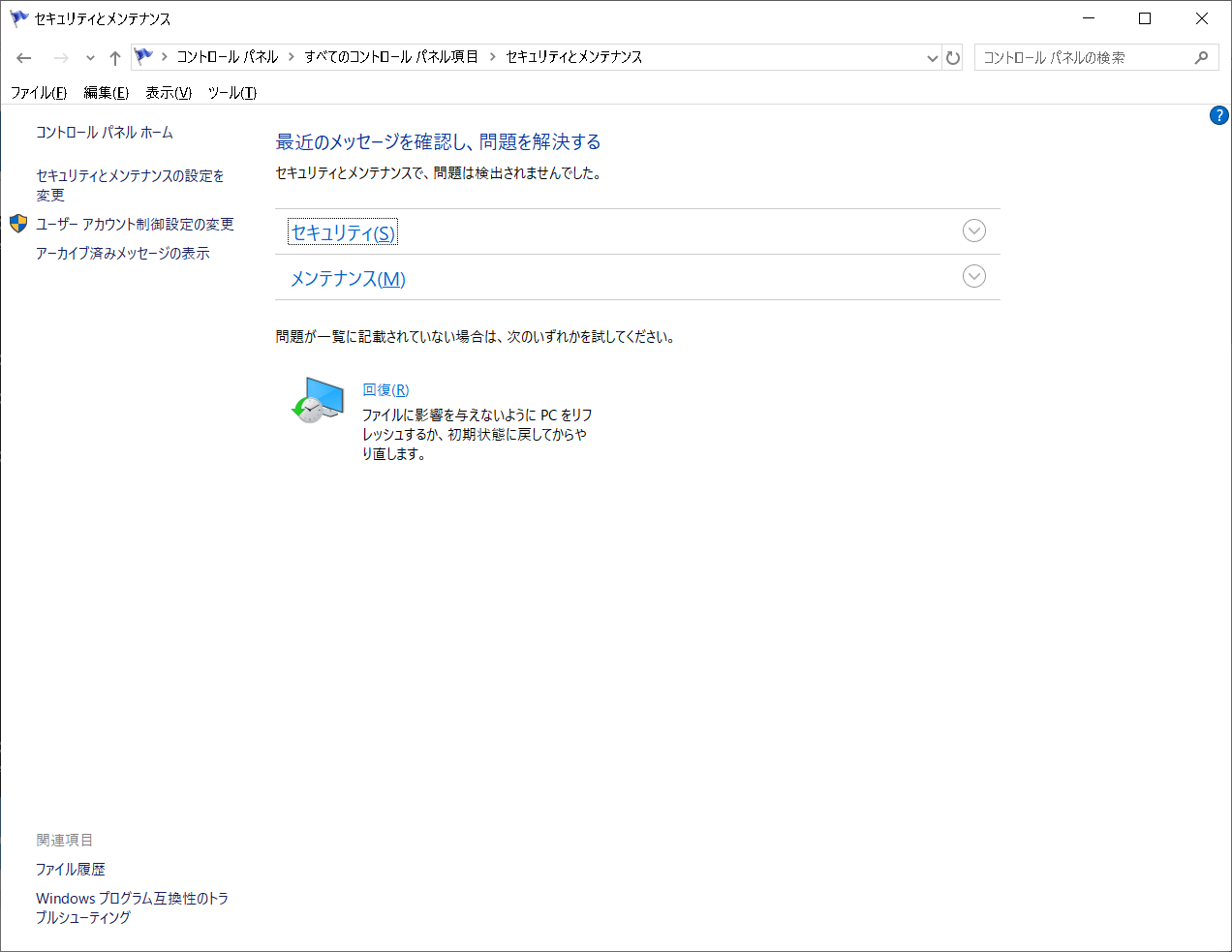The width and height of the screenshot is (1232, 952).
Task: Open the 回復(R) link
Action: pos(385,389)
